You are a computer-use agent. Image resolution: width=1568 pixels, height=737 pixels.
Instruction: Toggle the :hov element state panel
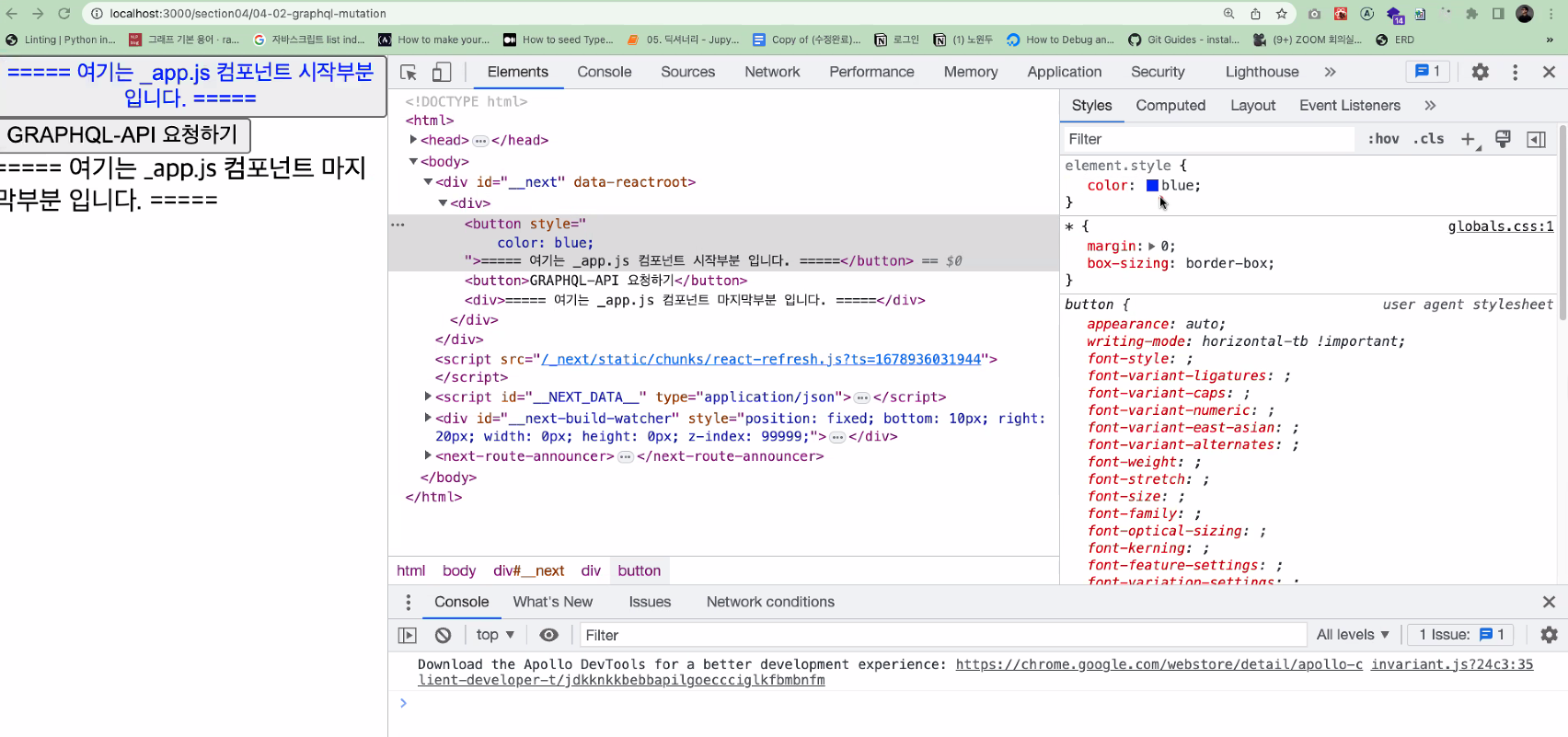click(1383, 139)
